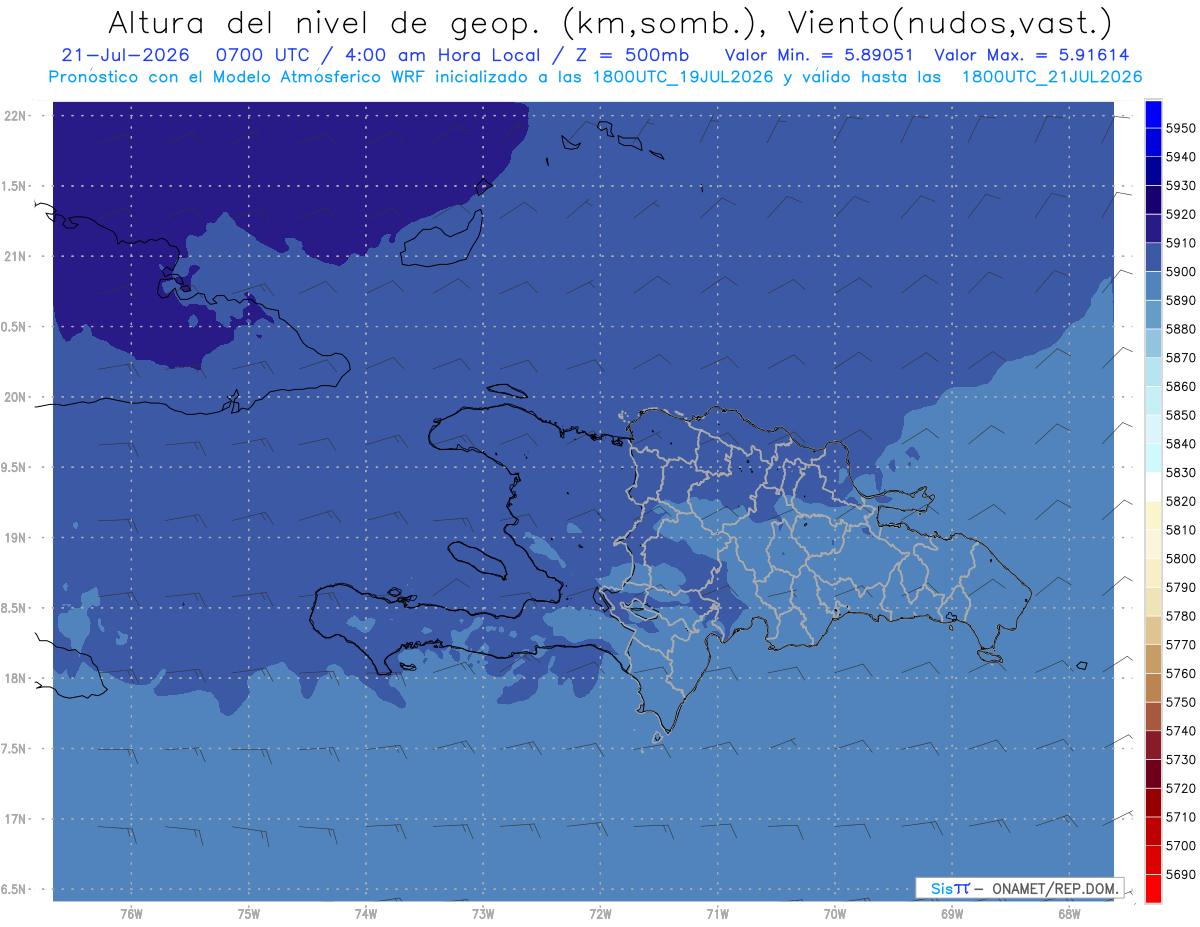The height and width of the screenshot is (927, 1200).
Task: Click the '1800UTC_21JUL2026' valid-until text
Action: [x=1052, y=76]
